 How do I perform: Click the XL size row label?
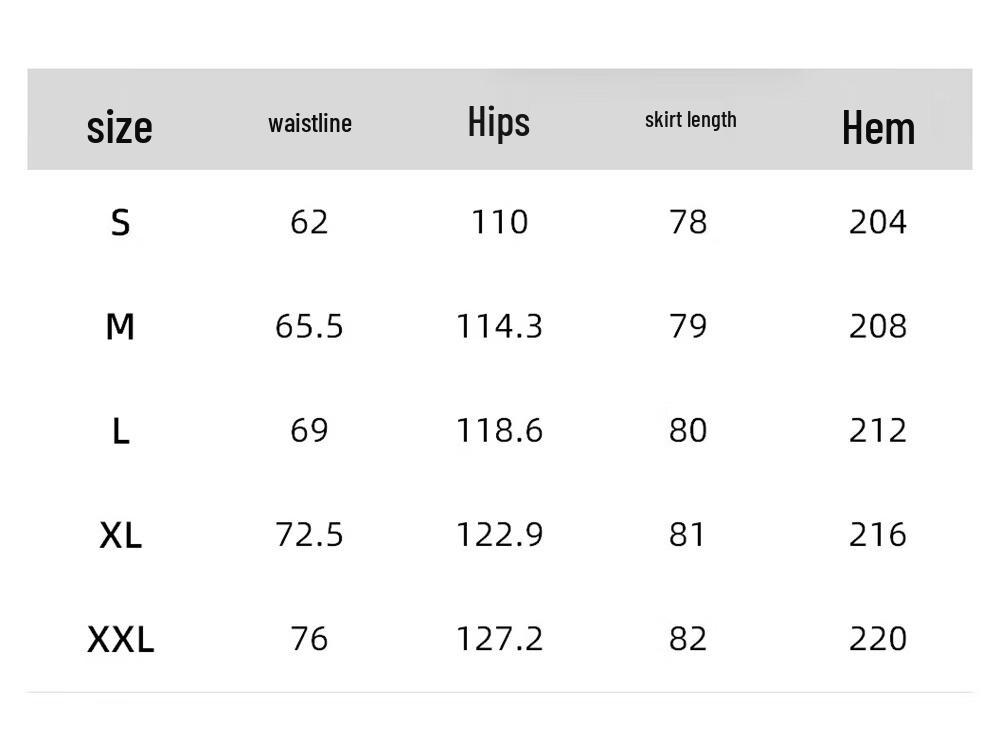click(x=120, y=535)
